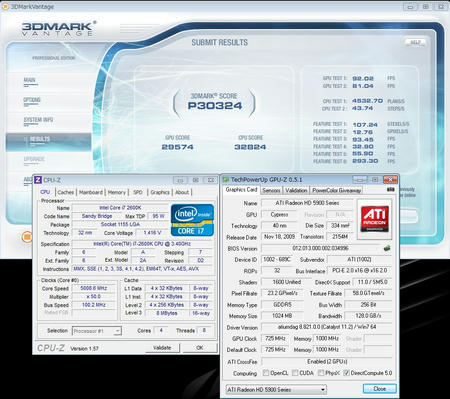Click the orange round button in 3DMark
The height and width of the screenshot is (399, 450).
[x=27, y=237]
